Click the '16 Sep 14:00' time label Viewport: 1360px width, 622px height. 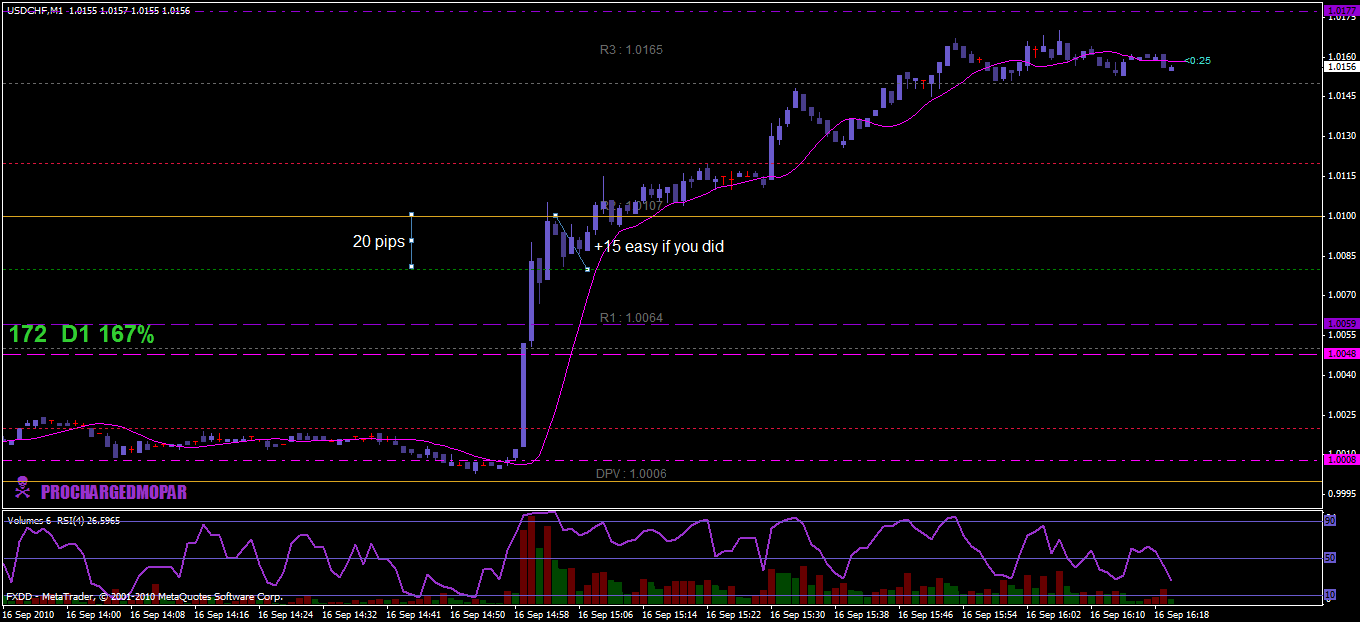pyautogui.click(x=96, y=615)
